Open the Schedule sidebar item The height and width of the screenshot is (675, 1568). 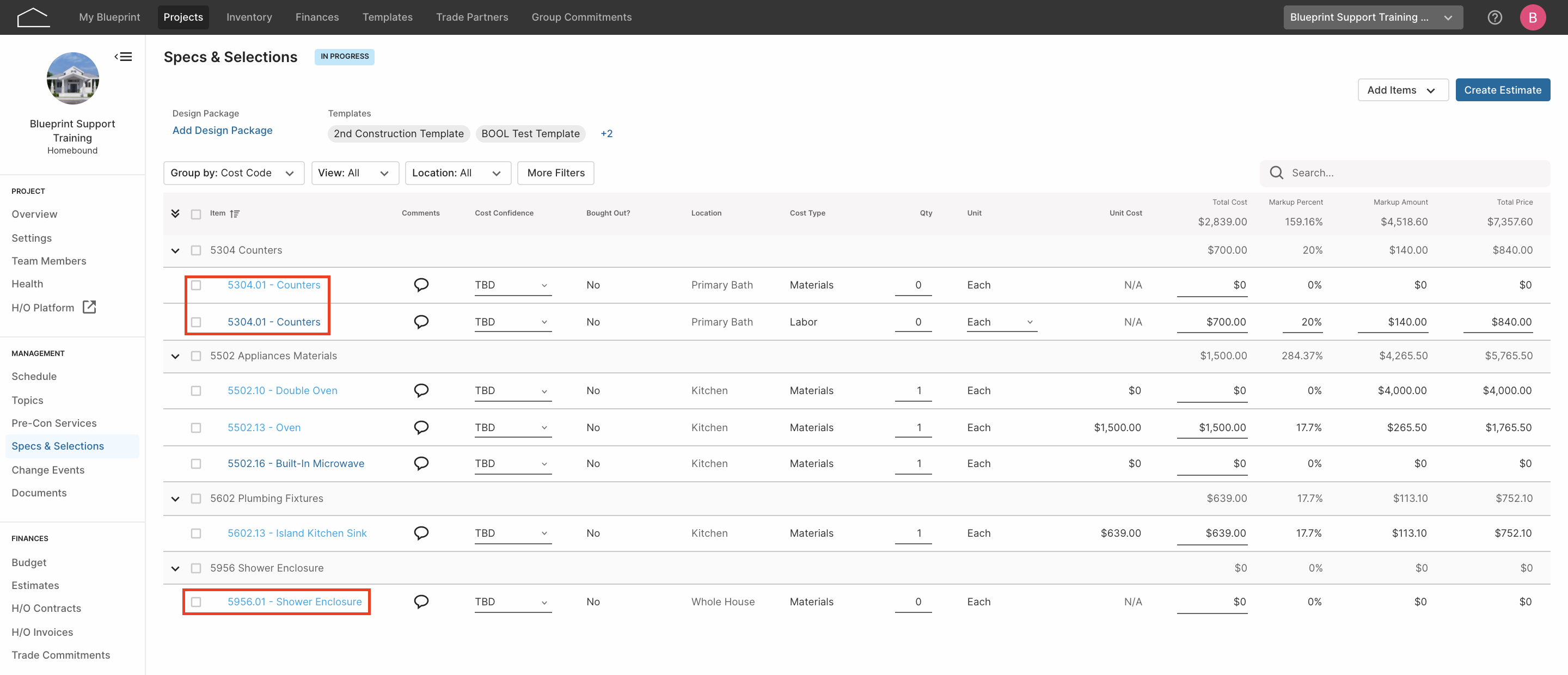pyautogui.click(x=34, y=376)
